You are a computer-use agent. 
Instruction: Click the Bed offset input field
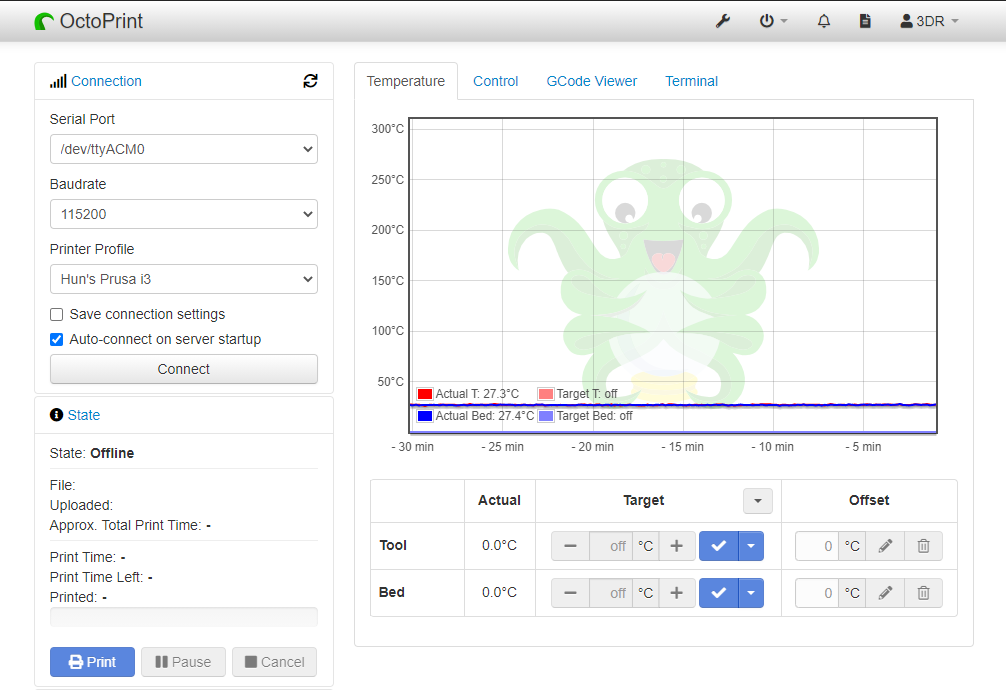pos(817,593)
